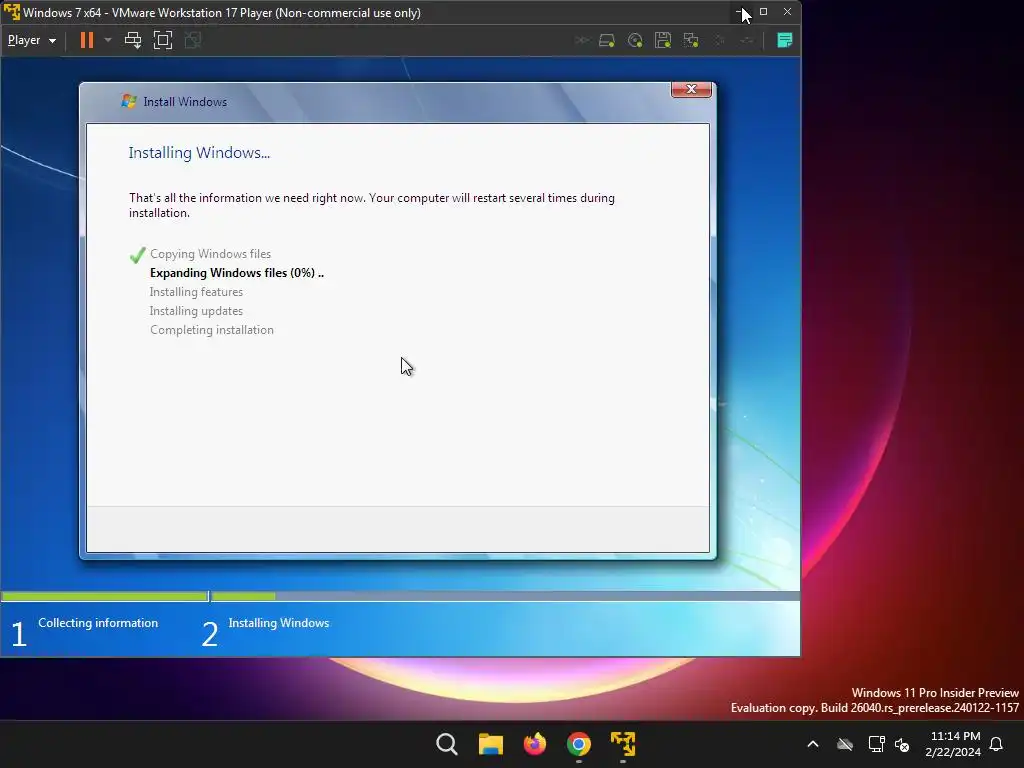Open the floppy drive device icon
1024x768 pixels.
tap(663, 40)
